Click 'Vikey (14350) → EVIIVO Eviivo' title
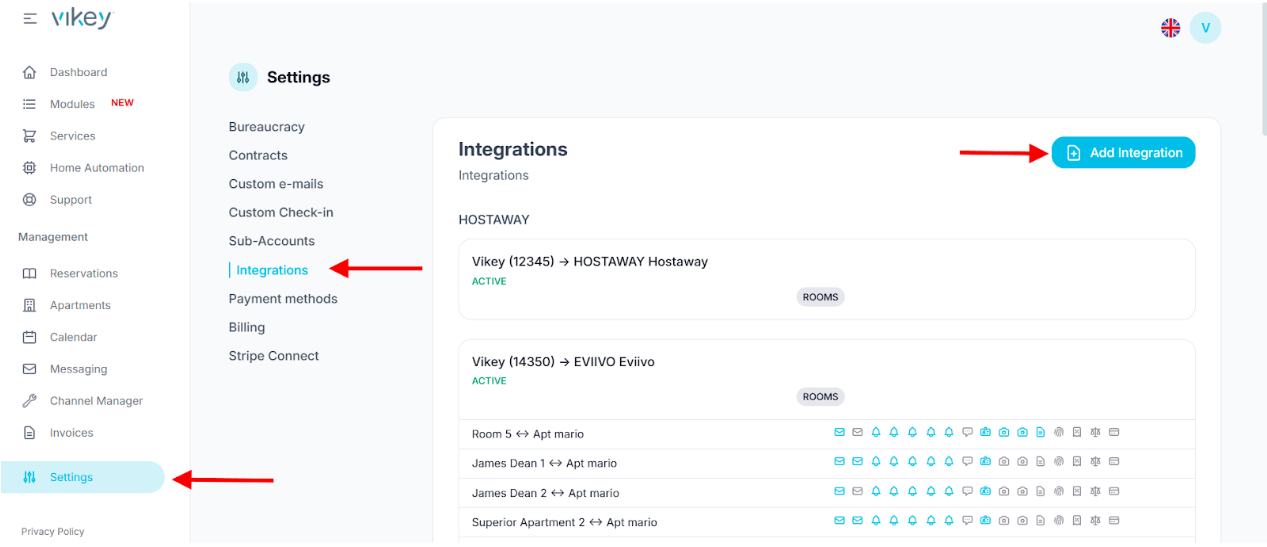Viewport: 1267px width, 547px height. 563,362
